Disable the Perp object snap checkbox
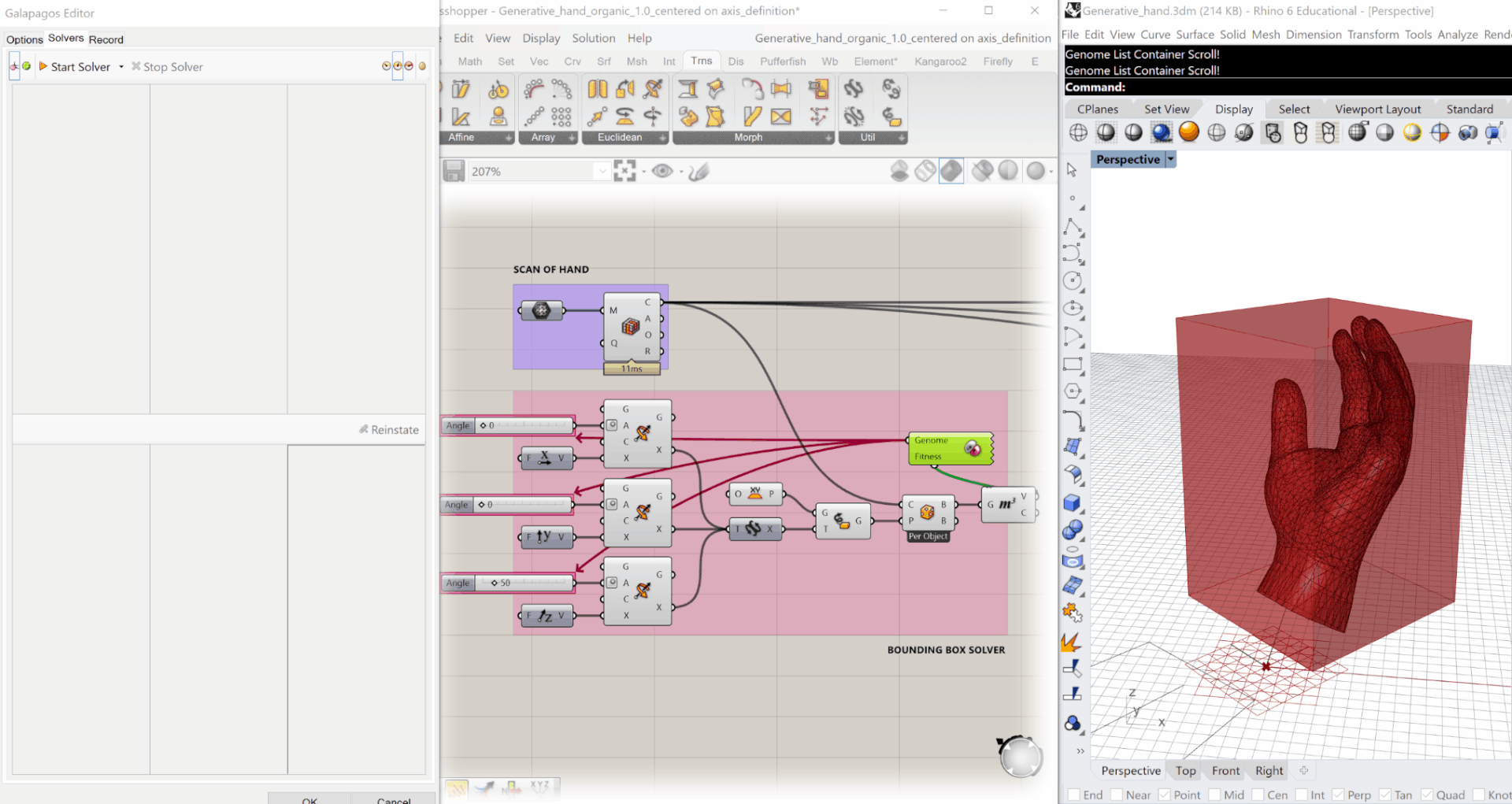This screenshot has width=1512, height=804. [1339, 795]
